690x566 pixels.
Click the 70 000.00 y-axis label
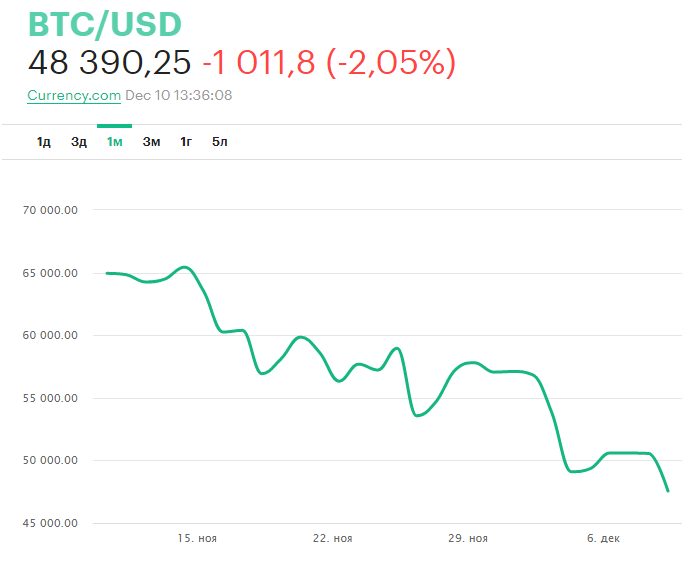pos(56,211)
